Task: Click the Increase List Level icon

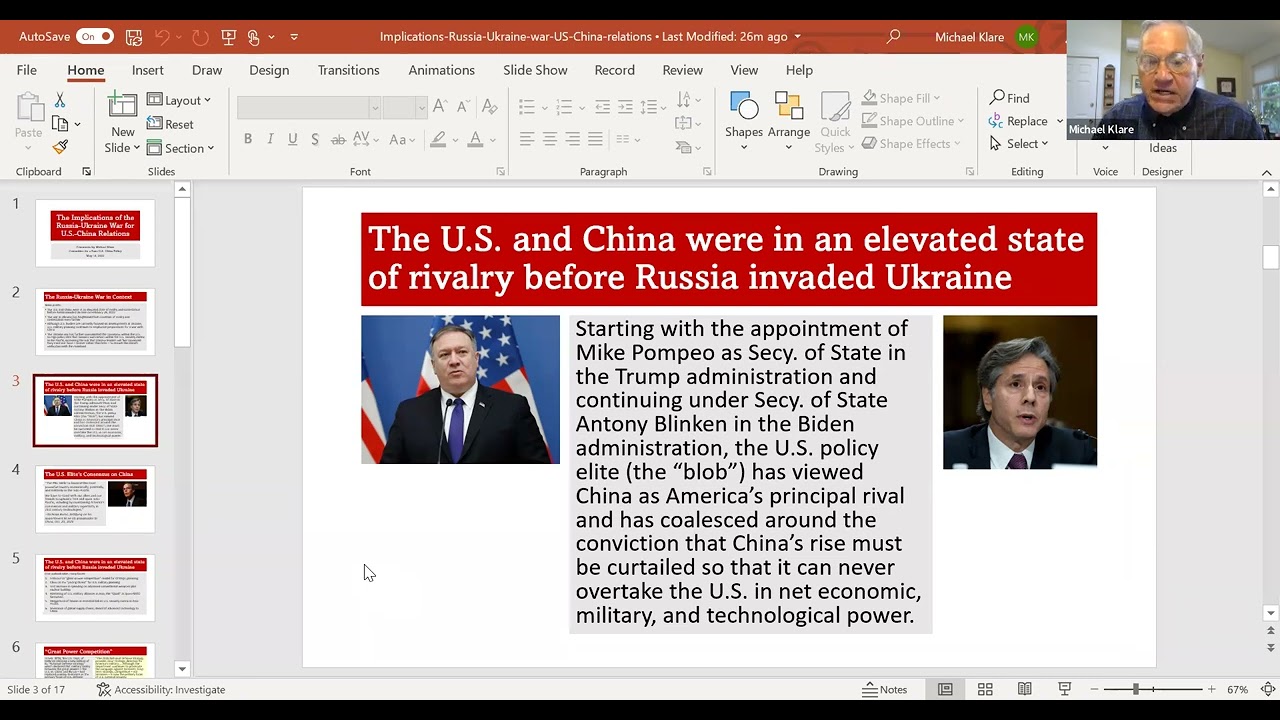Action: click(625, 107)
